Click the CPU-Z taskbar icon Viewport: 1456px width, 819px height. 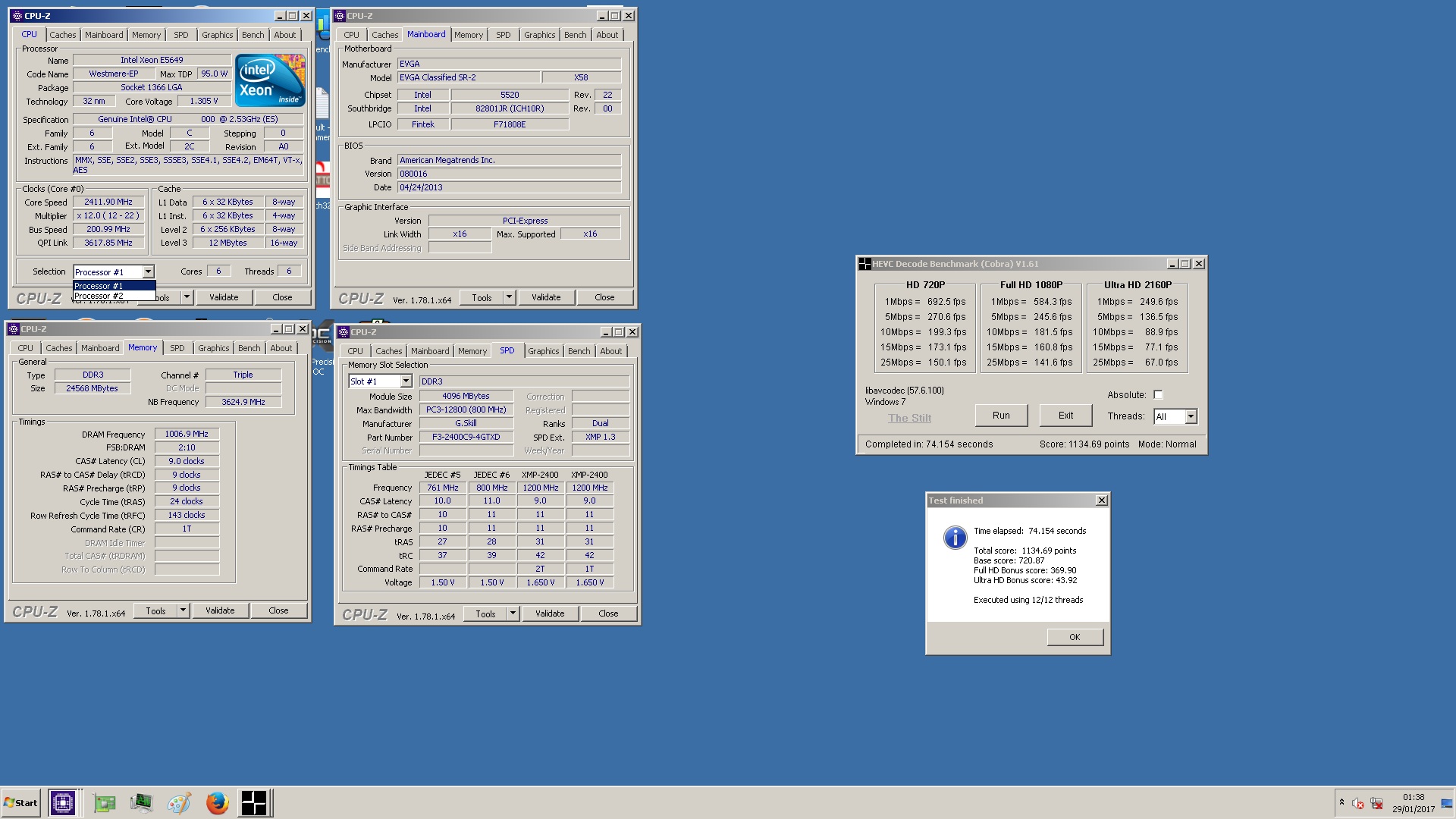62,802
